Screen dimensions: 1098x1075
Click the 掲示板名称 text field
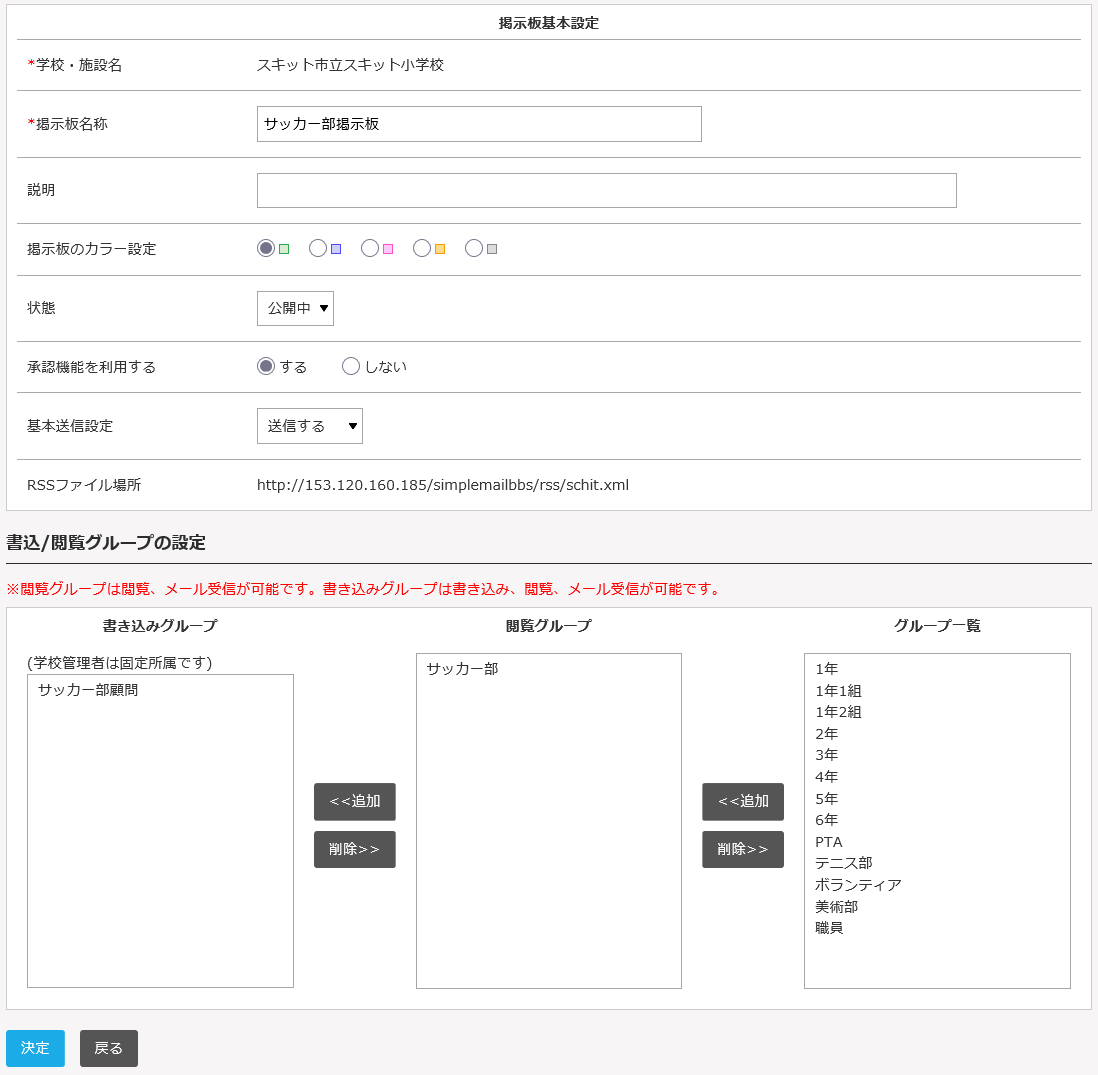point(479,124)
